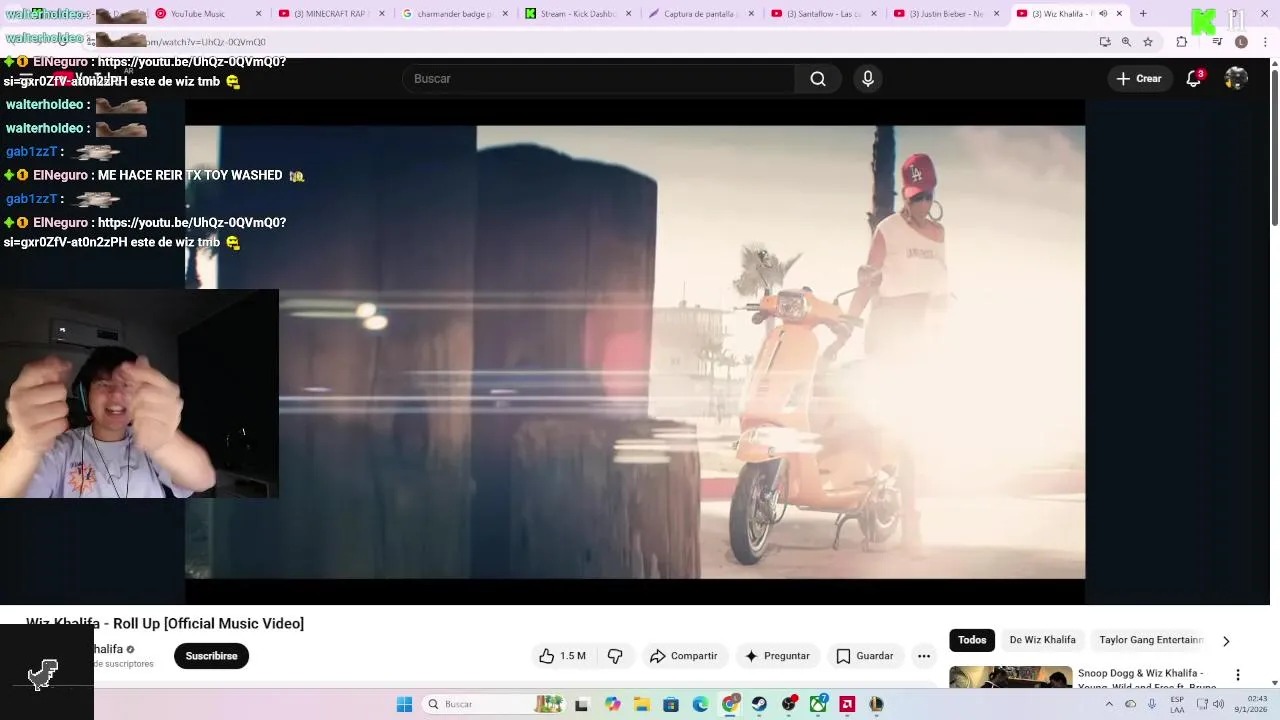Select the Taylor Gang Entertainment chip
Image resolution: width=1280 pixels, height=720 pixels.
point(1150,640)
